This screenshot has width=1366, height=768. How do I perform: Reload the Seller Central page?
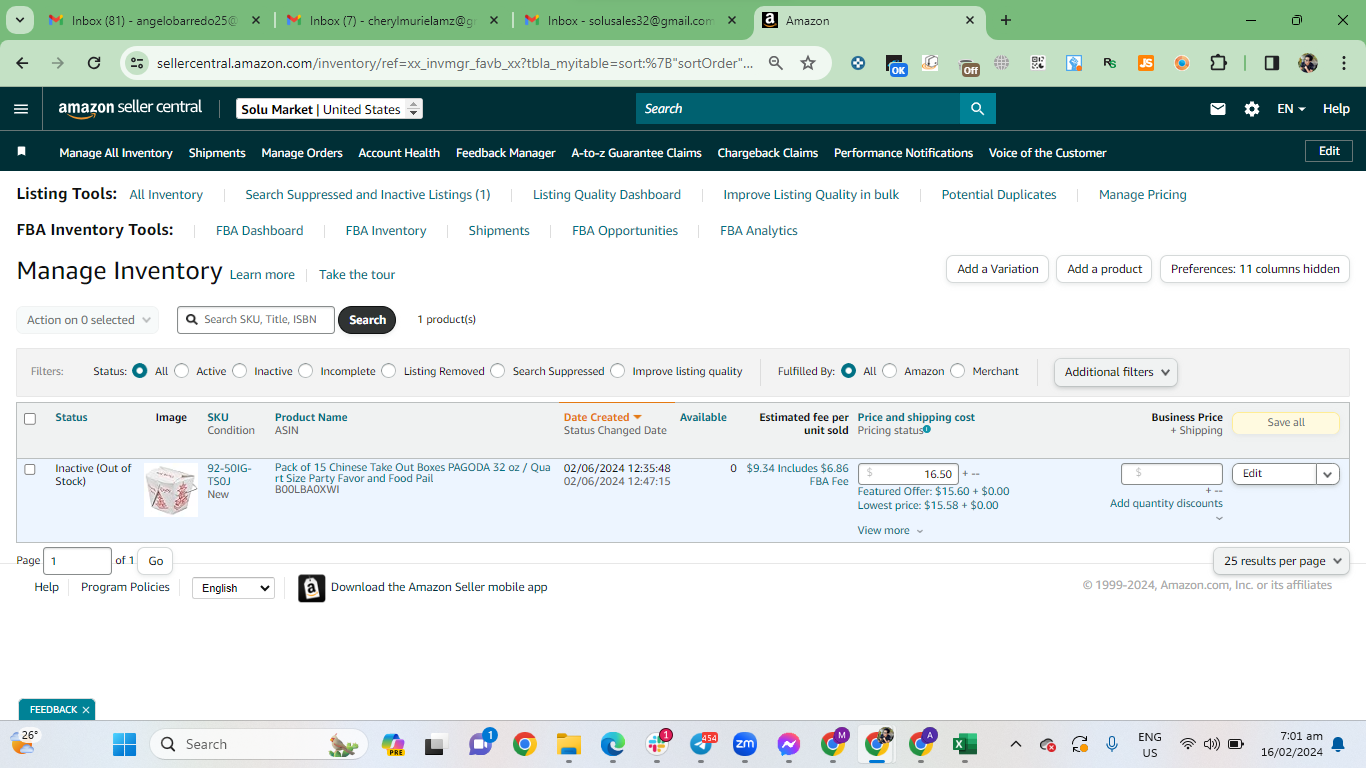(x=94, y=63)
